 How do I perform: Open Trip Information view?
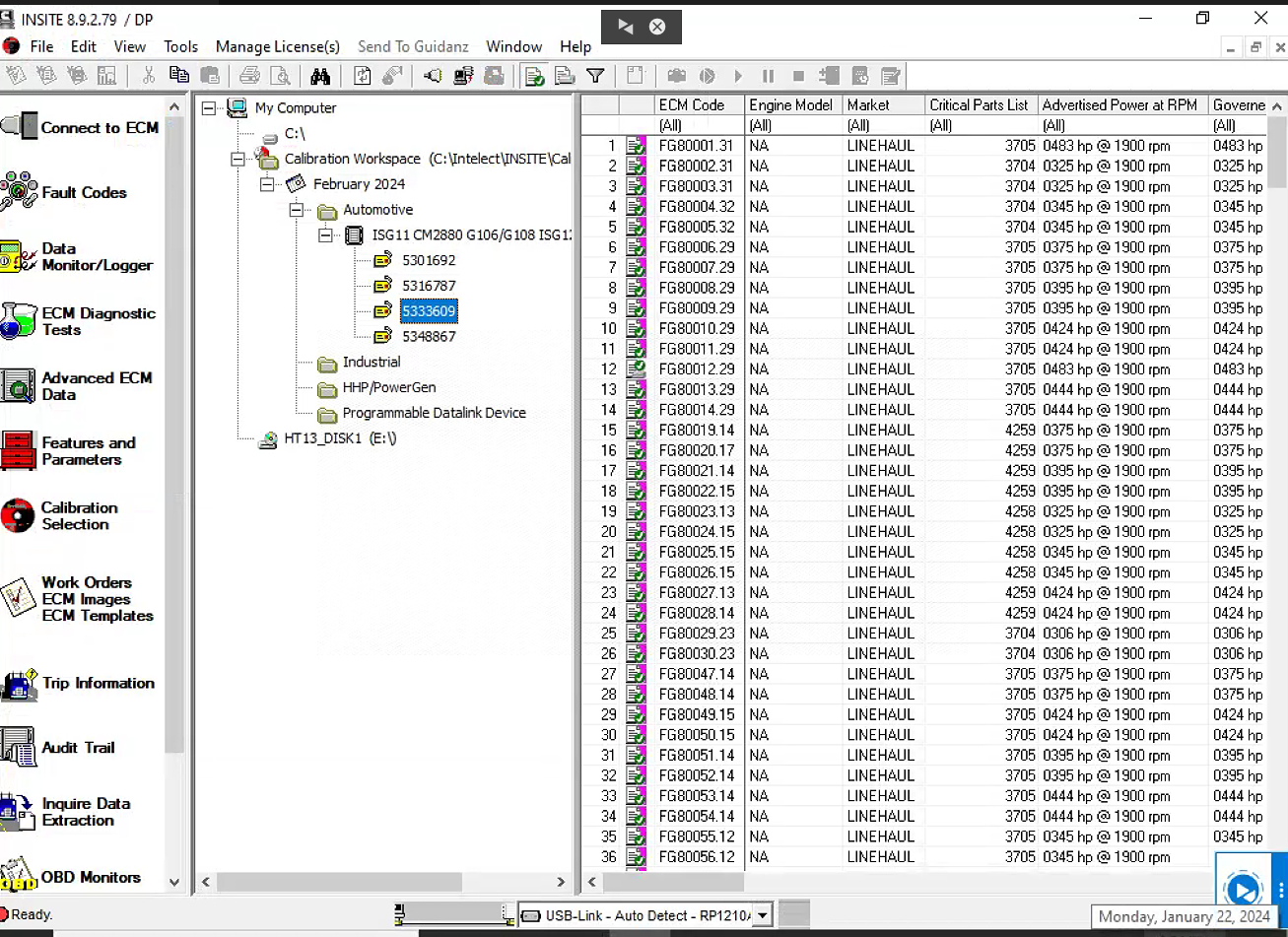coord(78,683)
